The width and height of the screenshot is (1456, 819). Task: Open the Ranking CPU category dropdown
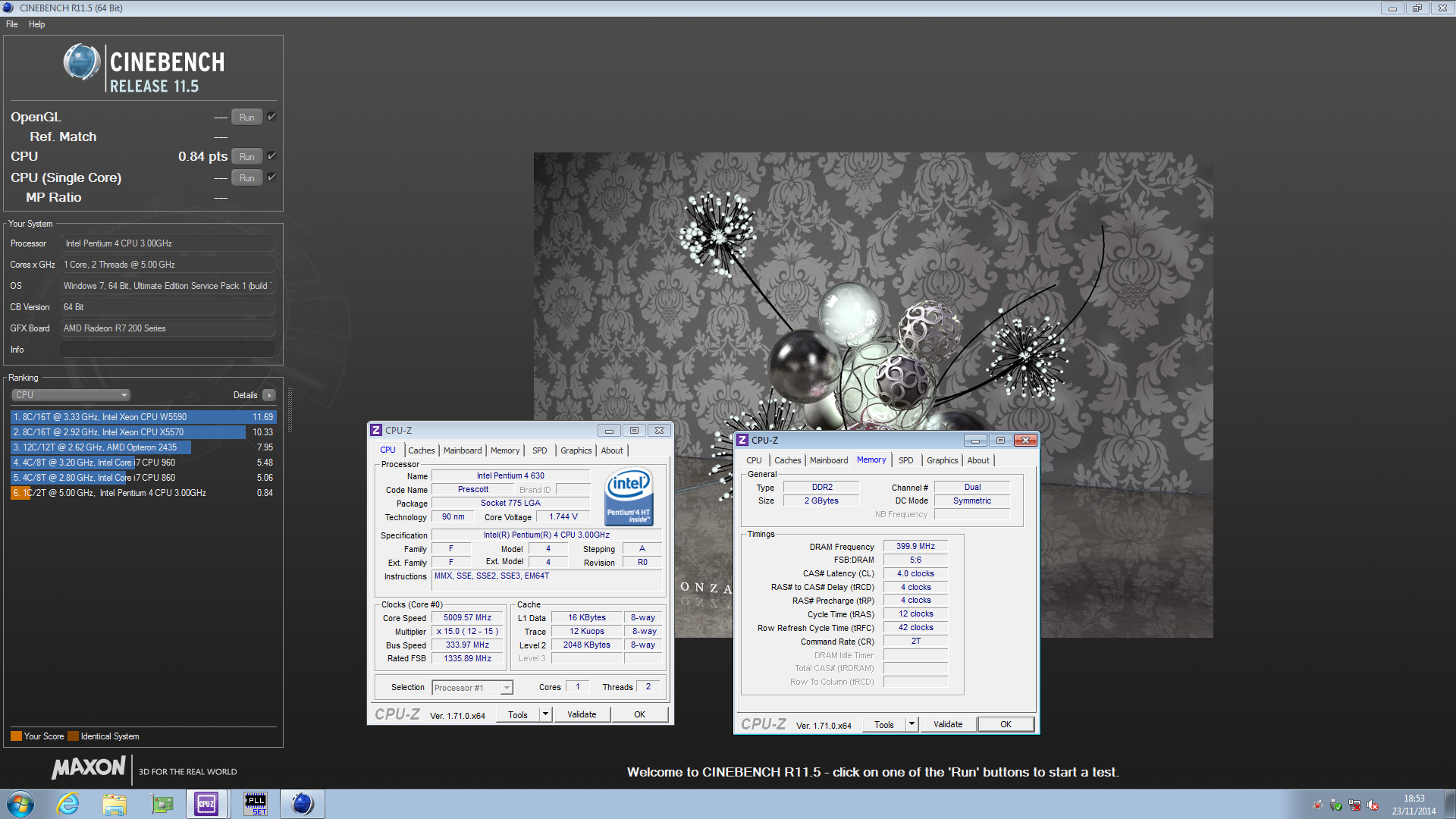[x=71, y=395]
